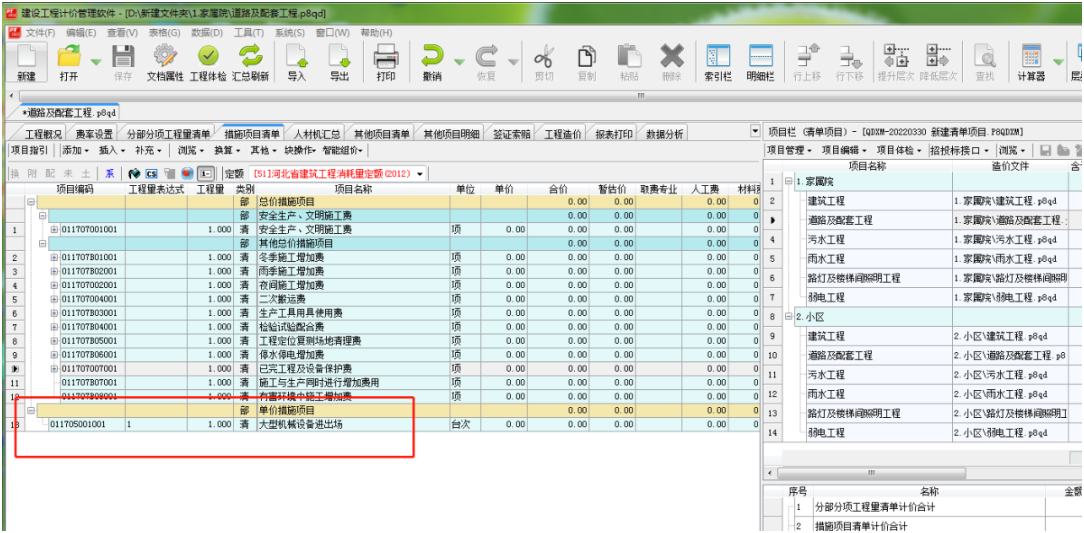Open the 定额 quota library dropdown
Image resolution: width=1084 pixels, height=533 pixels.
click(420, 173)
